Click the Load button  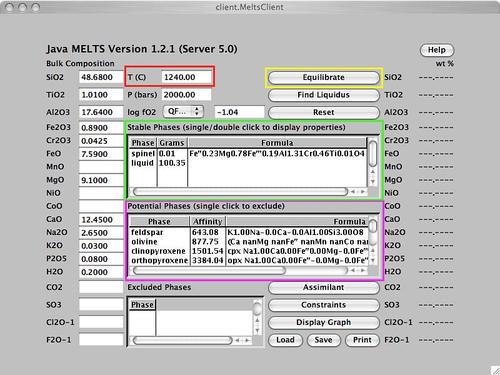click(285, 340)
